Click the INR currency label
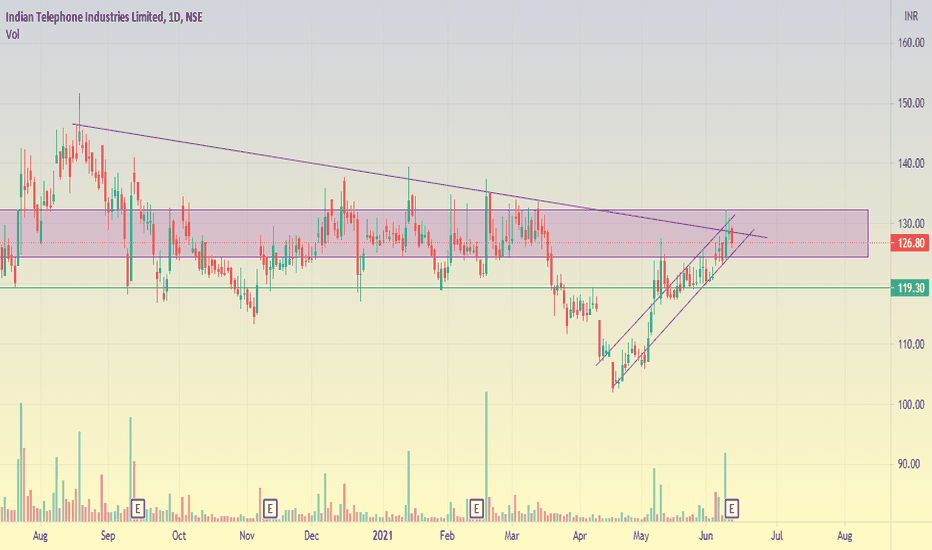 tap(911, 17)
